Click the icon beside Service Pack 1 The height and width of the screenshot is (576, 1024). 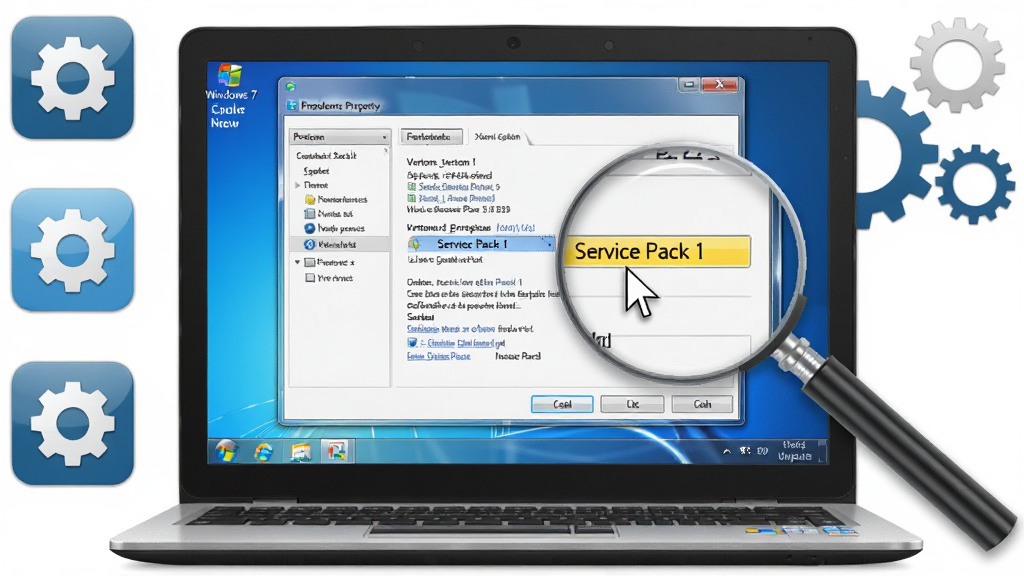[x=414, y=244]
